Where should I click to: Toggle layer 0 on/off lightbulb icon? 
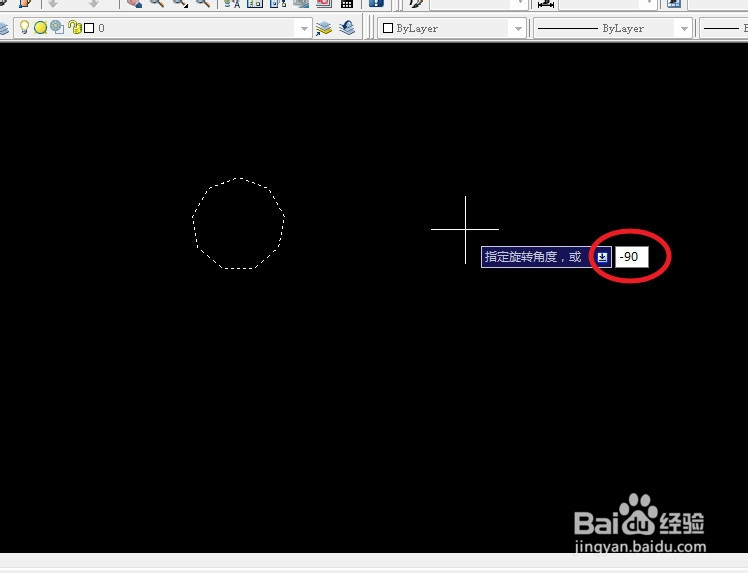24,27
